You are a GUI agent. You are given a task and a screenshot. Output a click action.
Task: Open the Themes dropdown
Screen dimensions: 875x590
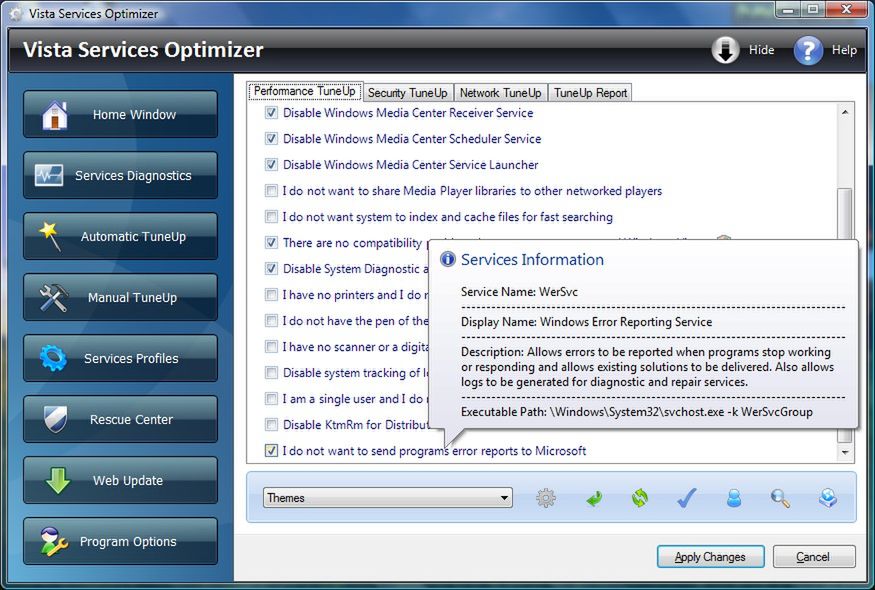[x=388, y=497]
